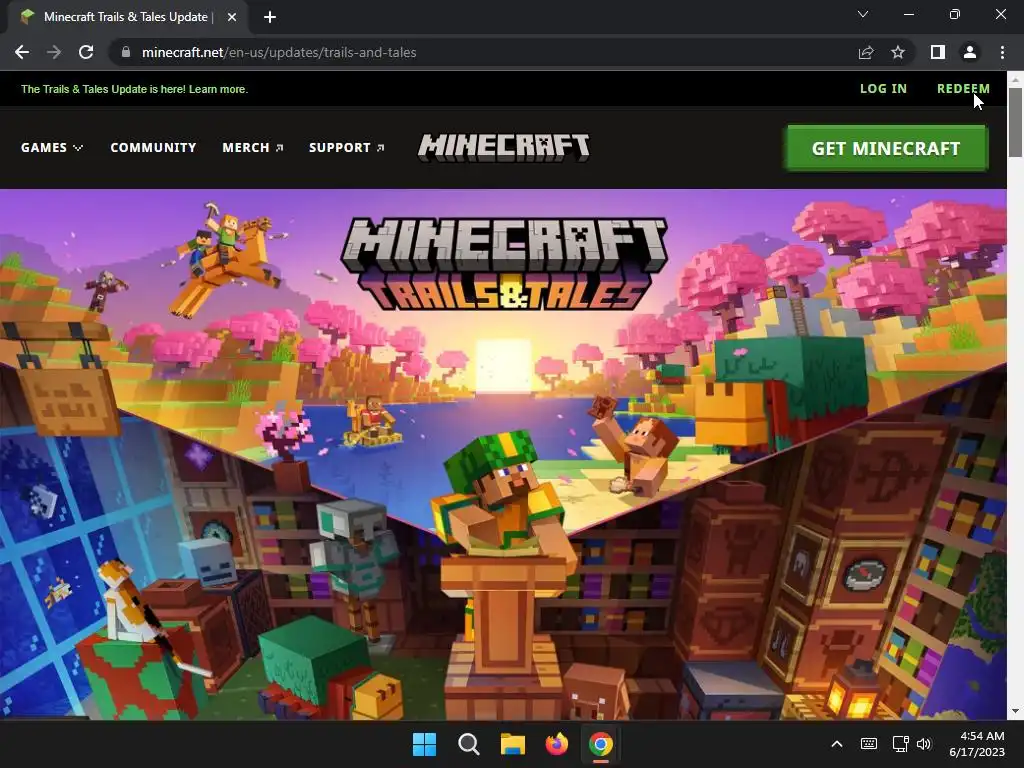The width and height of the screenshot is (1024, 768).
Task: Open Windows taskbar search
Action: (x=468, y=744)
